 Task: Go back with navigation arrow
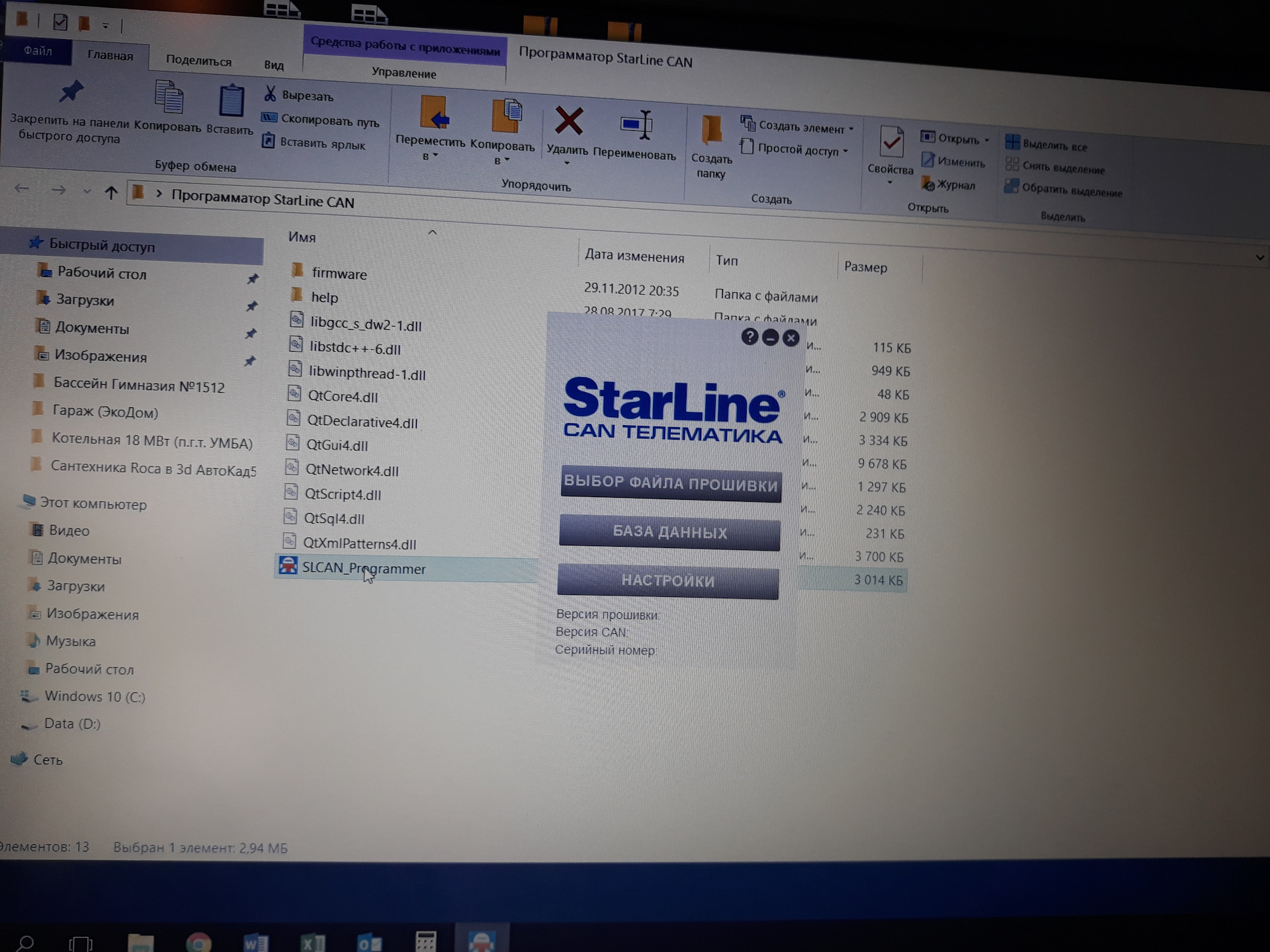[22, 189]
